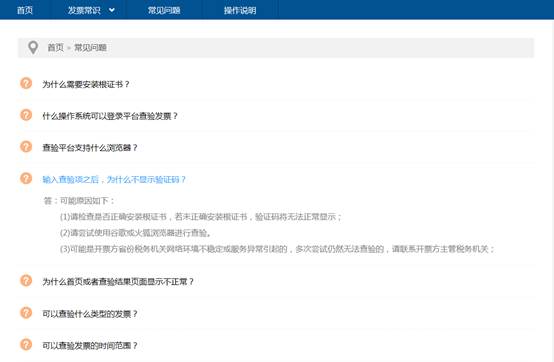The width and height of the screenshot is (554, 362).
Task: Click question icon beside 查验平台支持什么浏览器
Action: tap(26, 147)
